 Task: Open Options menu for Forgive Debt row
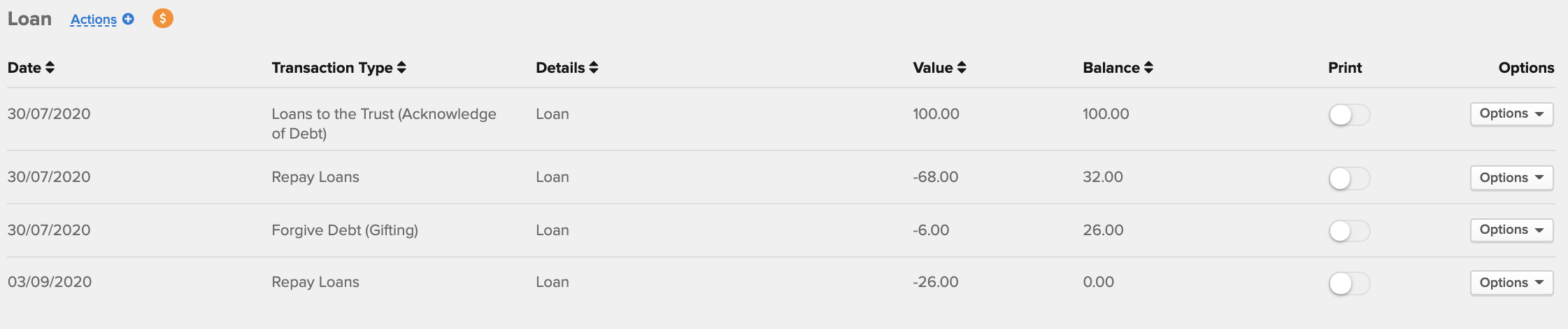[1511, 230]
